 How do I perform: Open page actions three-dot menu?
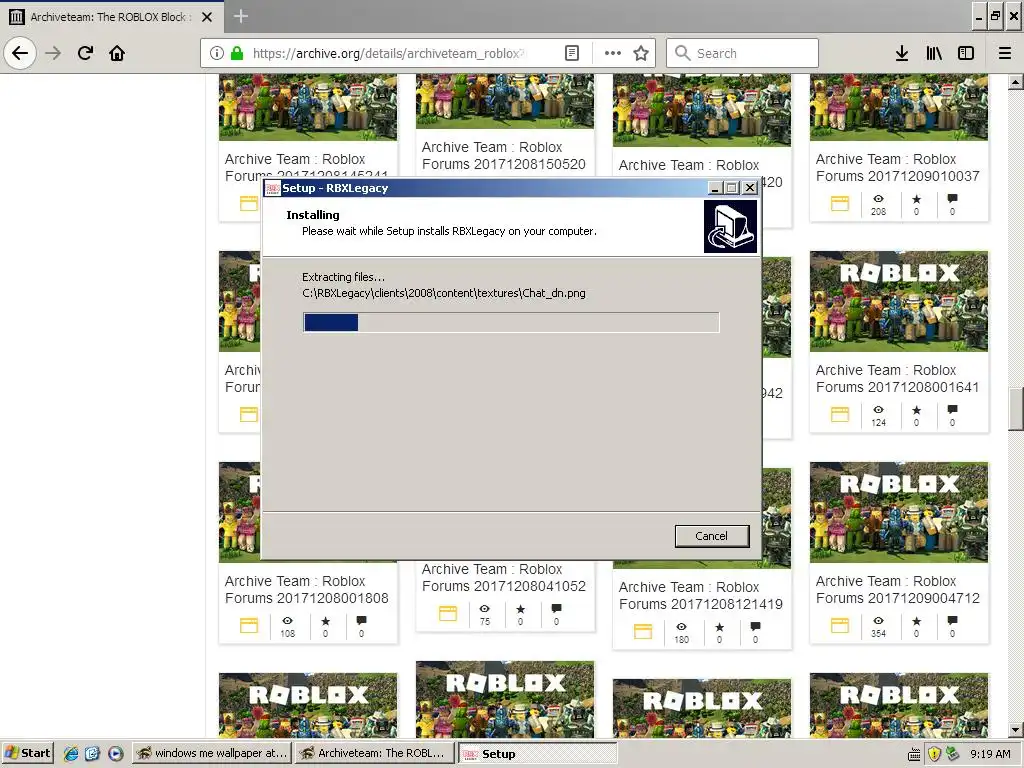(612, 53)
